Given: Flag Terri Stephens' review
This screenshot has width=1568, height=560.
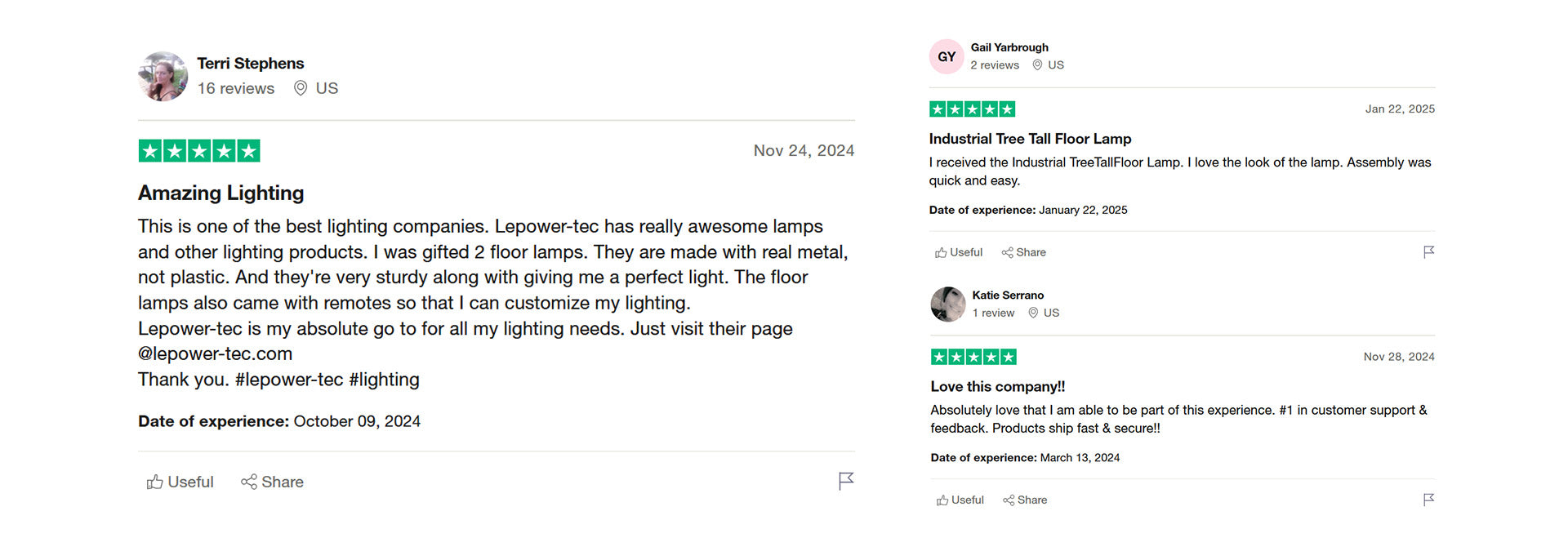Looking at the screenshot, I should click(x=846, y=481).
